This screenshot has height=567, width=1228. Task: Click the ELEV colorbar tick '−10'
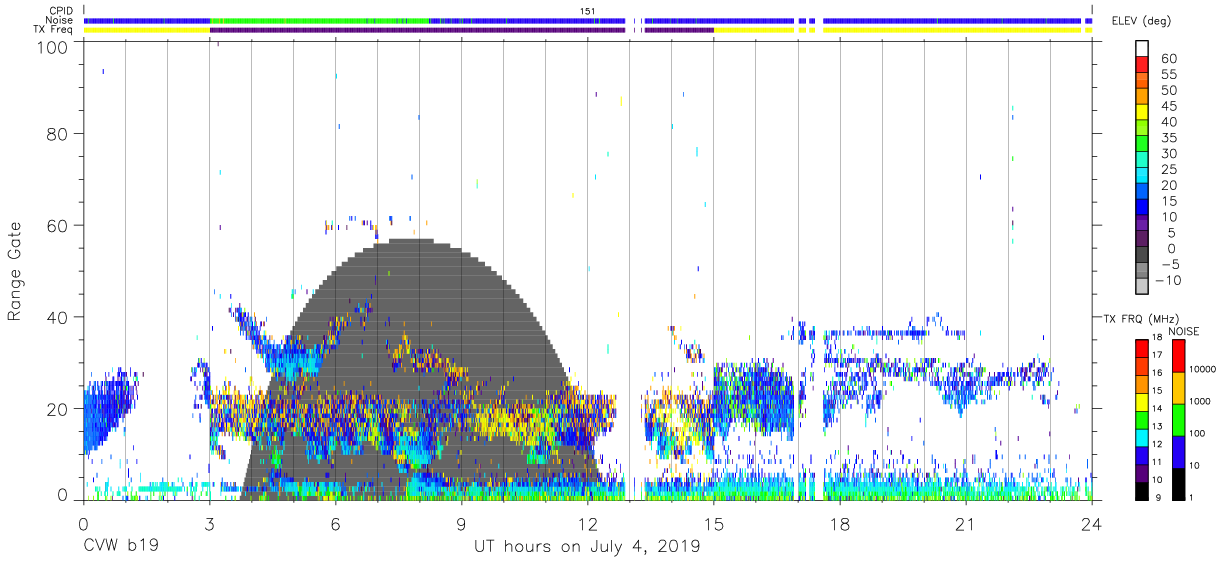point(1166,280)
